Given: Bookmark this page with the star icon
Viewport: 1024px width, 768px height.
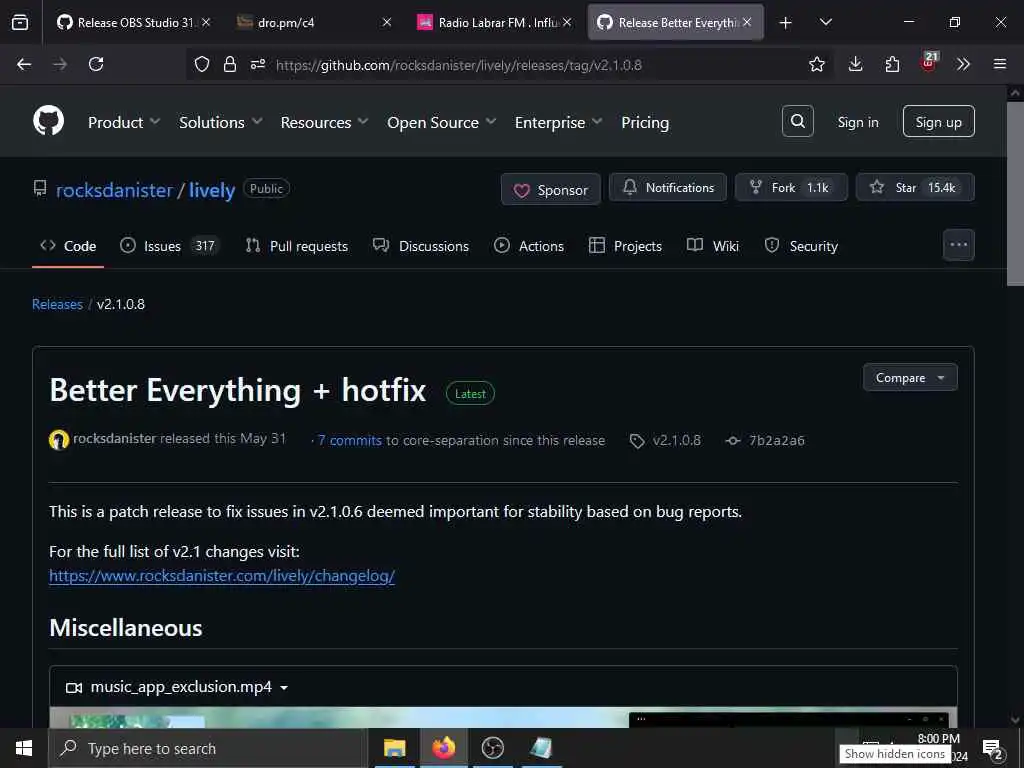Looking at the screenshot, I should pyautogui.click(x=816, y=64).
